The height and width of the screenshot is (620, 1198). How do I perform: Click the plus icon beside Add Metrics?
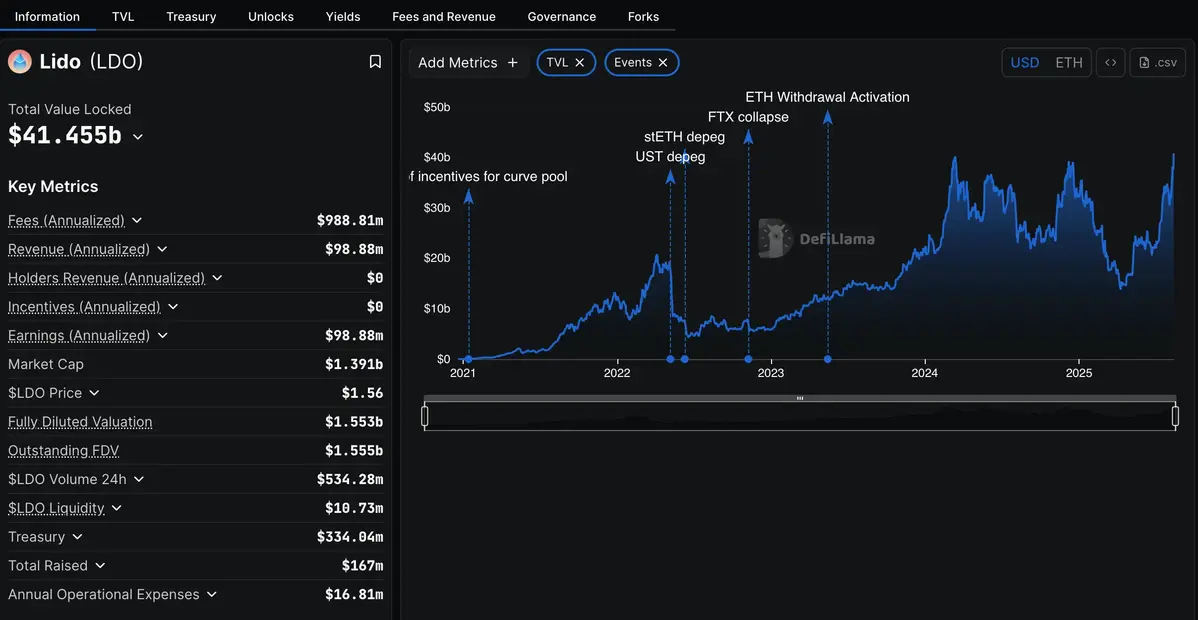point(512,62)
